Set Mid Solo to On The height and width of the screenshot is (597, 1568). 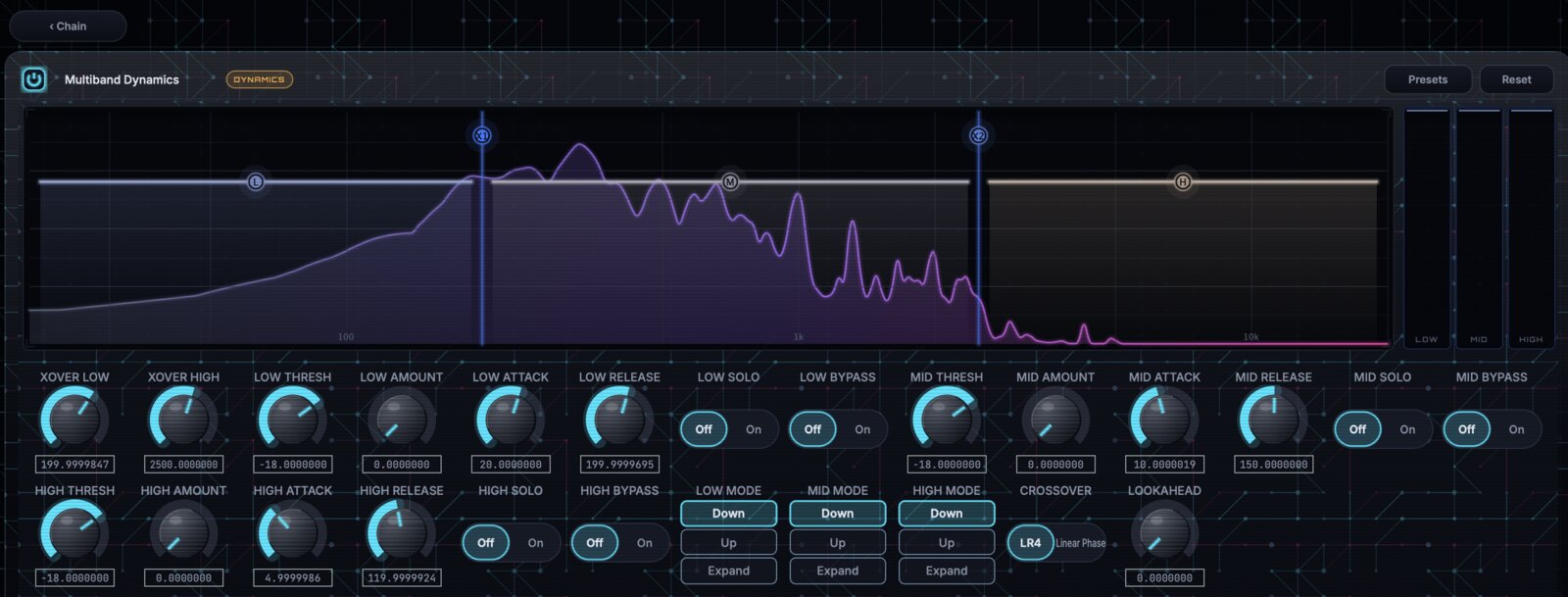(x=1407, y=429)
